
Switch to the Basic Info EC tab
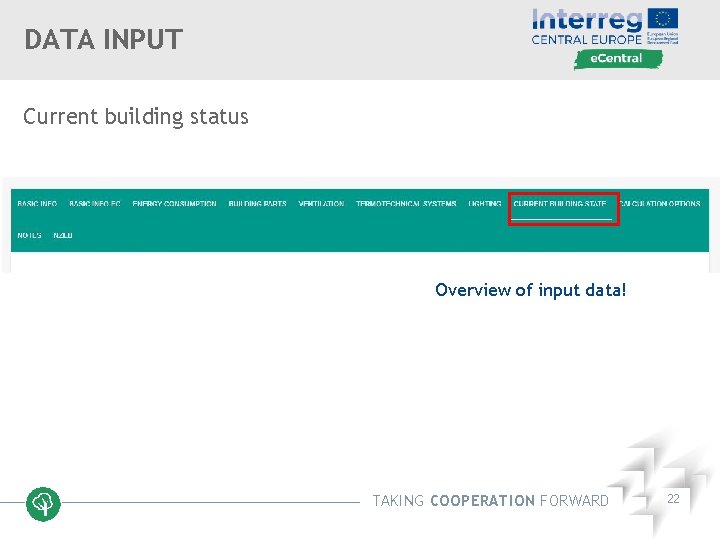pyautogui.click(x=95, y=203)
